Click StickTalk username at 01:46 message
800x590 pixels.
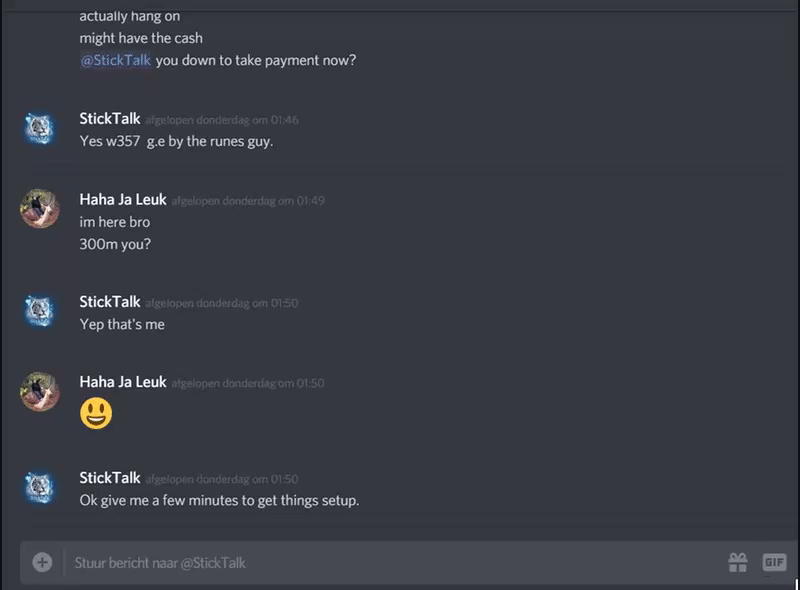point(110,119)
